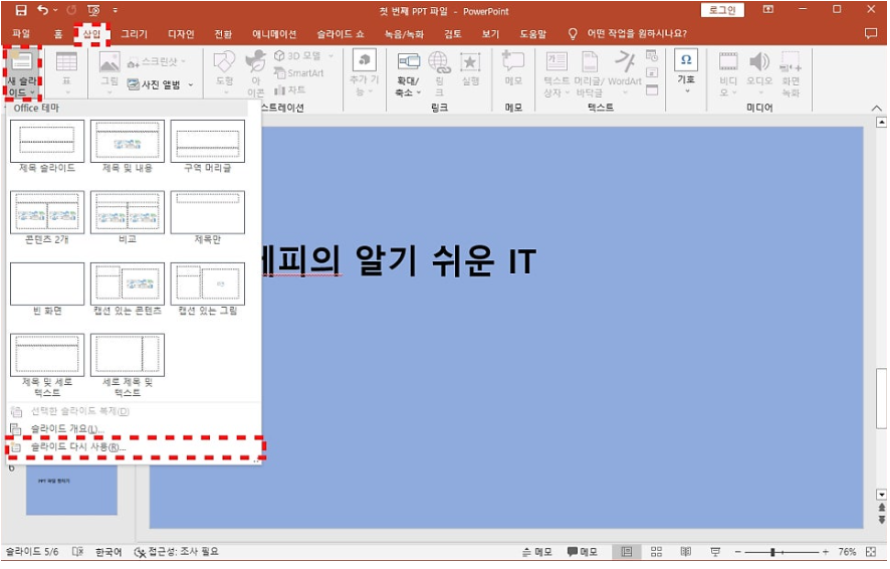890x569 pixels.
Task: Click the 새 슬라이드 dropdown button
Action: point(22,74)
